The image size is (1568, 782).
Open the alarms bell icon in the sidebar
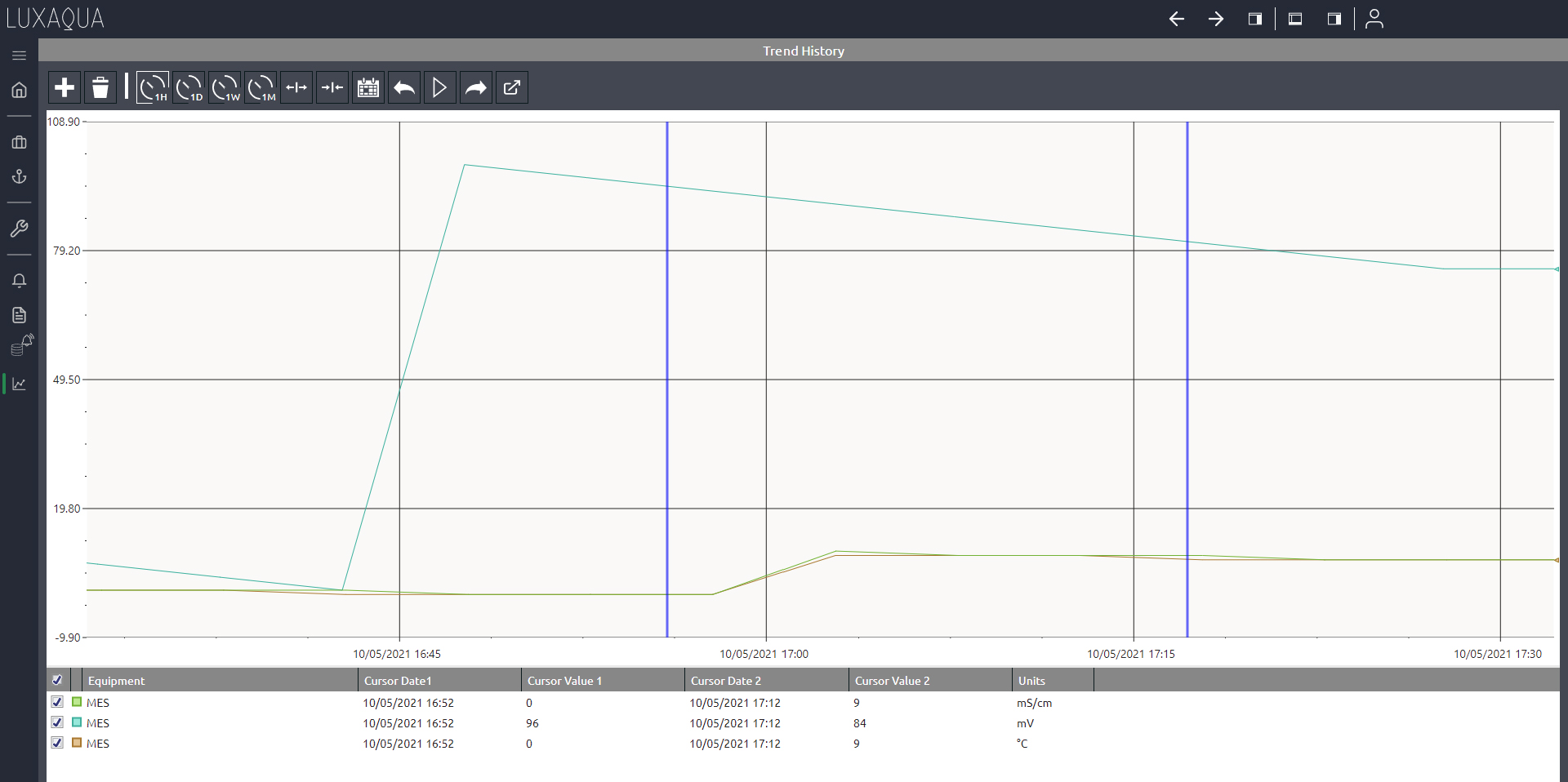[19, 280]
